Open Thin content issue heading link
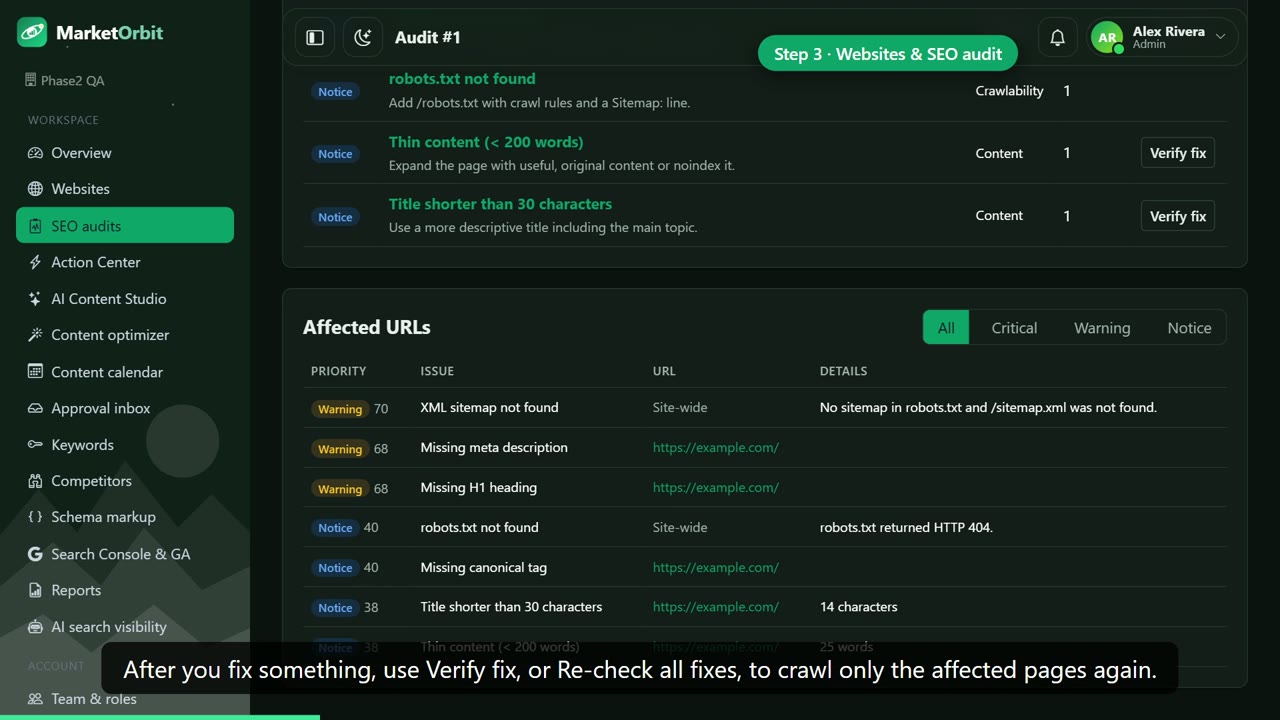 (x=486, y=142)
